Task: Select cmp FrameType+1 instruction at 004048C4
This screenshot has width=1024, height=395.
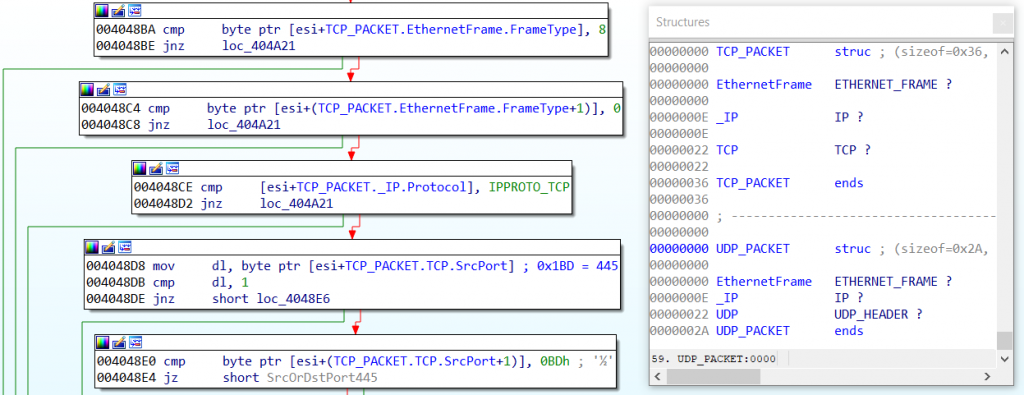Action: pos(351,108)
